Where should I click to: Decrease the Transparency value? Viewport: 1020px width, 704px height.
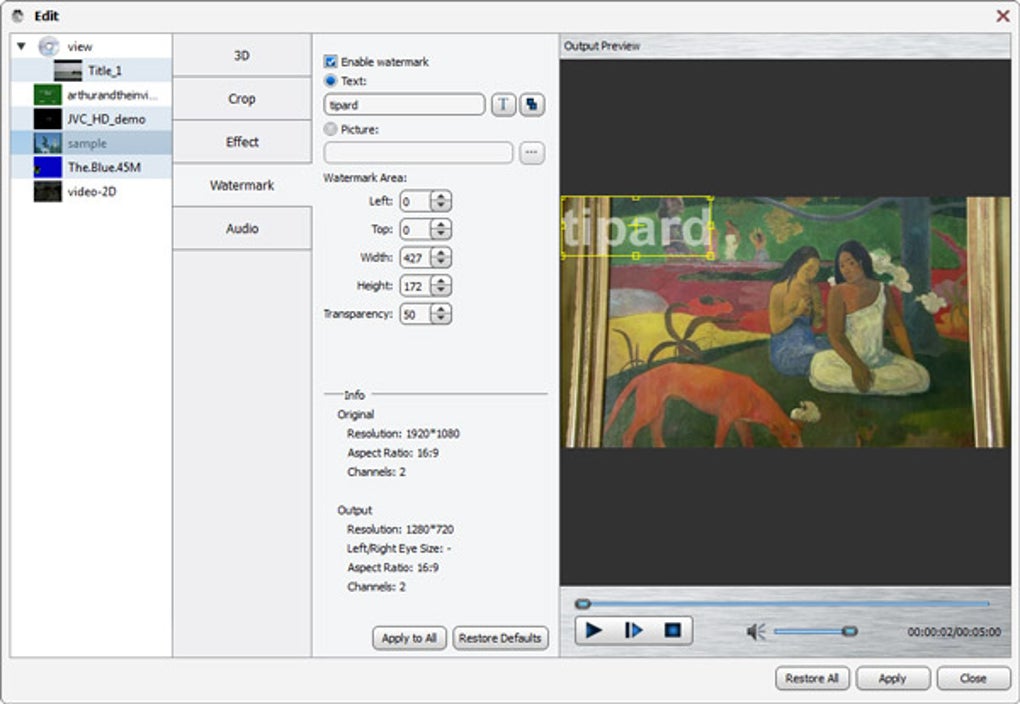click(441, 318)
